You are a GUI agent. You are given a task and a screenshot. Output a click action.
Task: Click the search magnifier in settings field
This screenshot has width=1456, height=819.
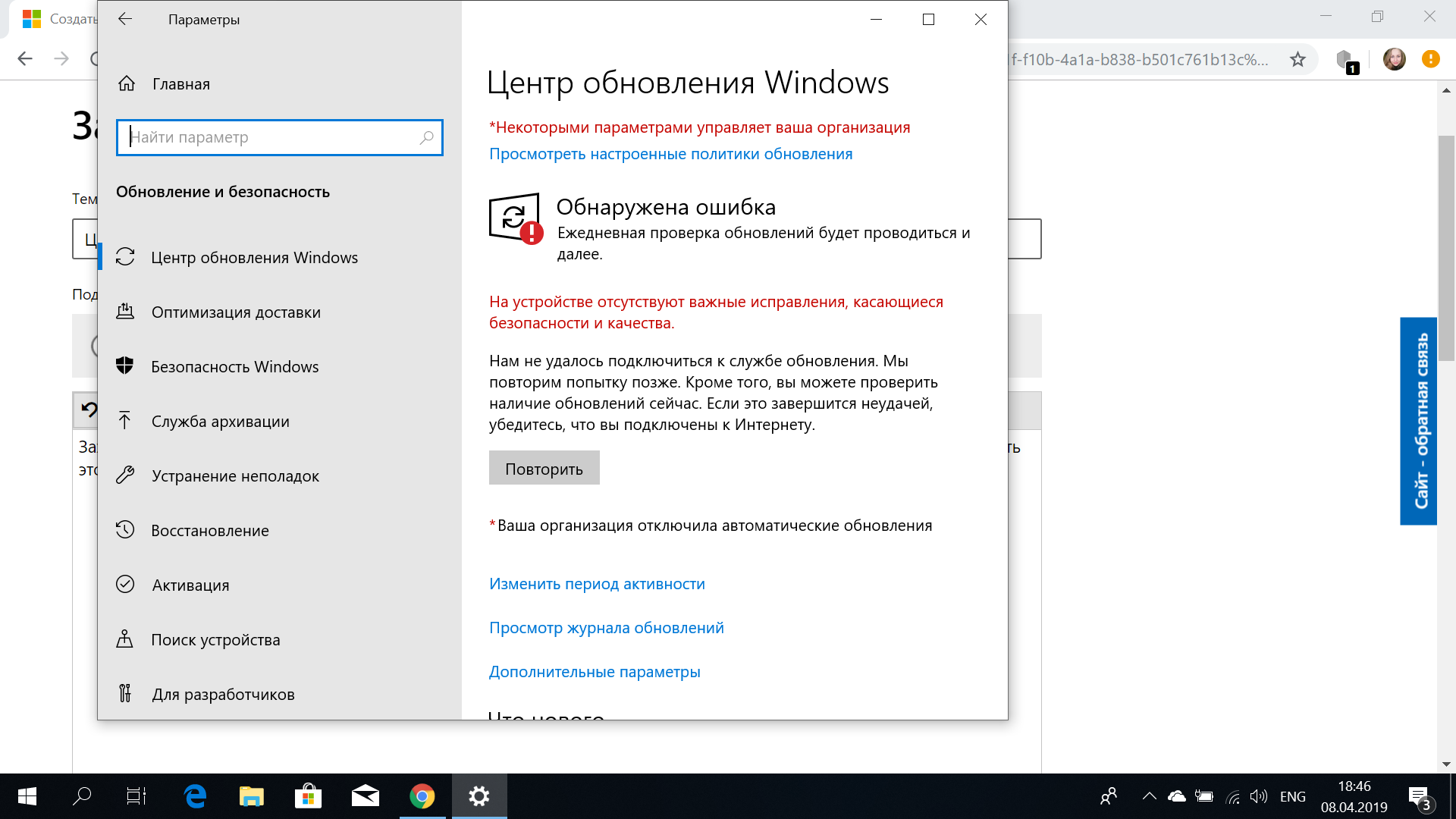[x=426, y=137]
